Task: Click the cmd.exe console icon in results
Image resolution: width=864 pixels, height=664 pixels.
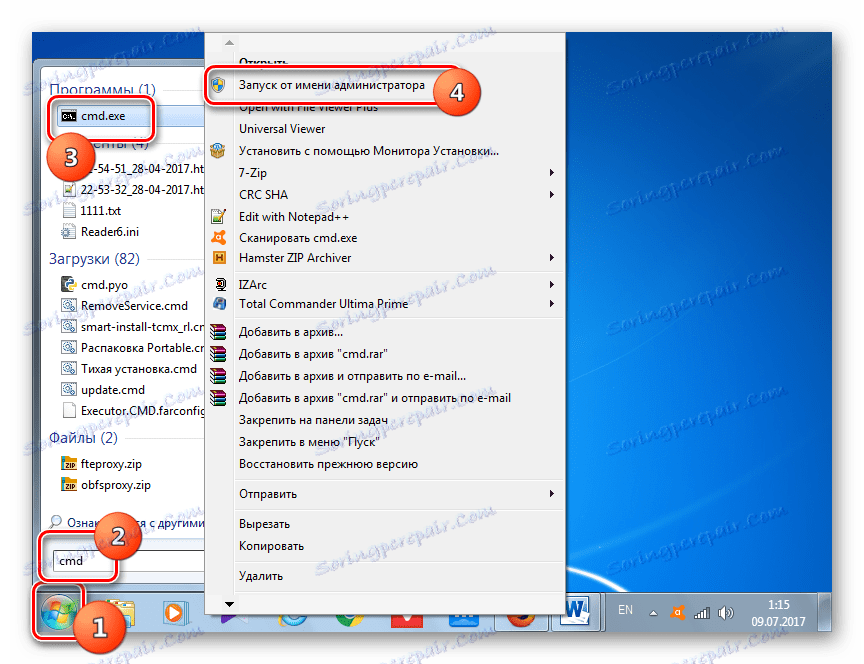Action: (x=69, y=116)
